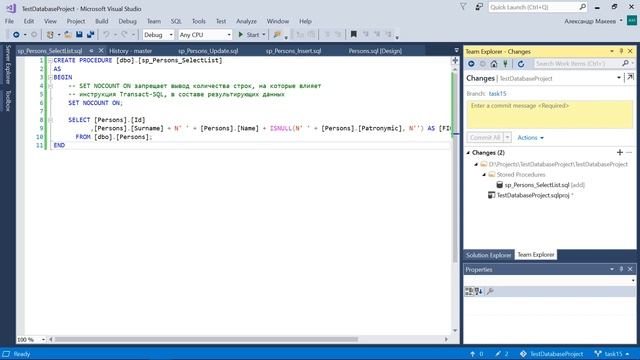Stage all changes with the plus icon
Image resolution: width=640 pixels, height=360 pixels.
click(620, 152)
